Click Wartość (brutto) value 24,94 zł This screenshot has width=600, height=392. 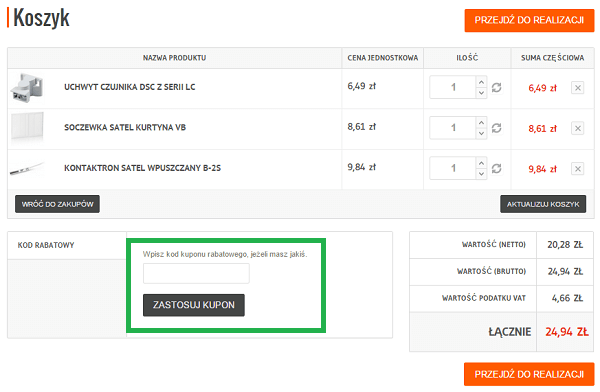[x=565, y=271]
